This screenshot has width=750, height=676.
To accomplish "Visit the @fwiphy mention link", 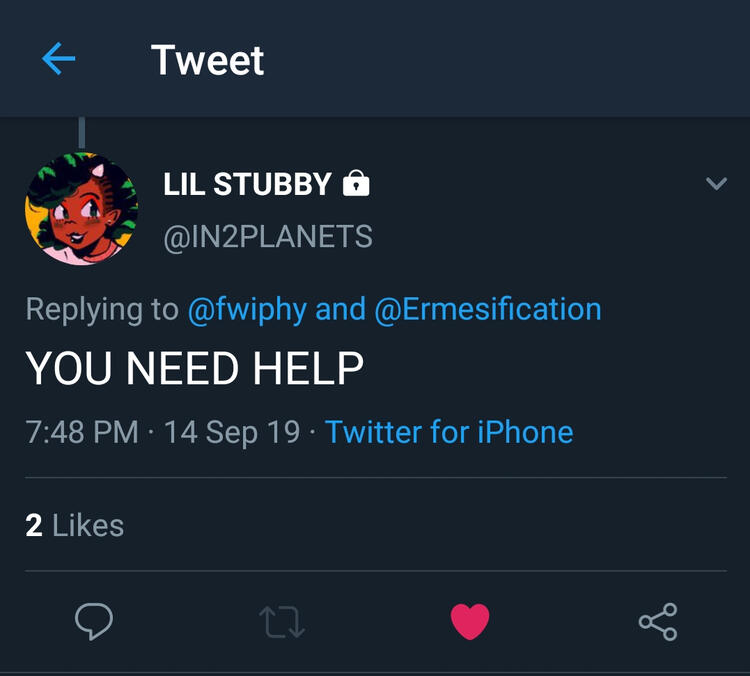I will click(x=247, y=309).
